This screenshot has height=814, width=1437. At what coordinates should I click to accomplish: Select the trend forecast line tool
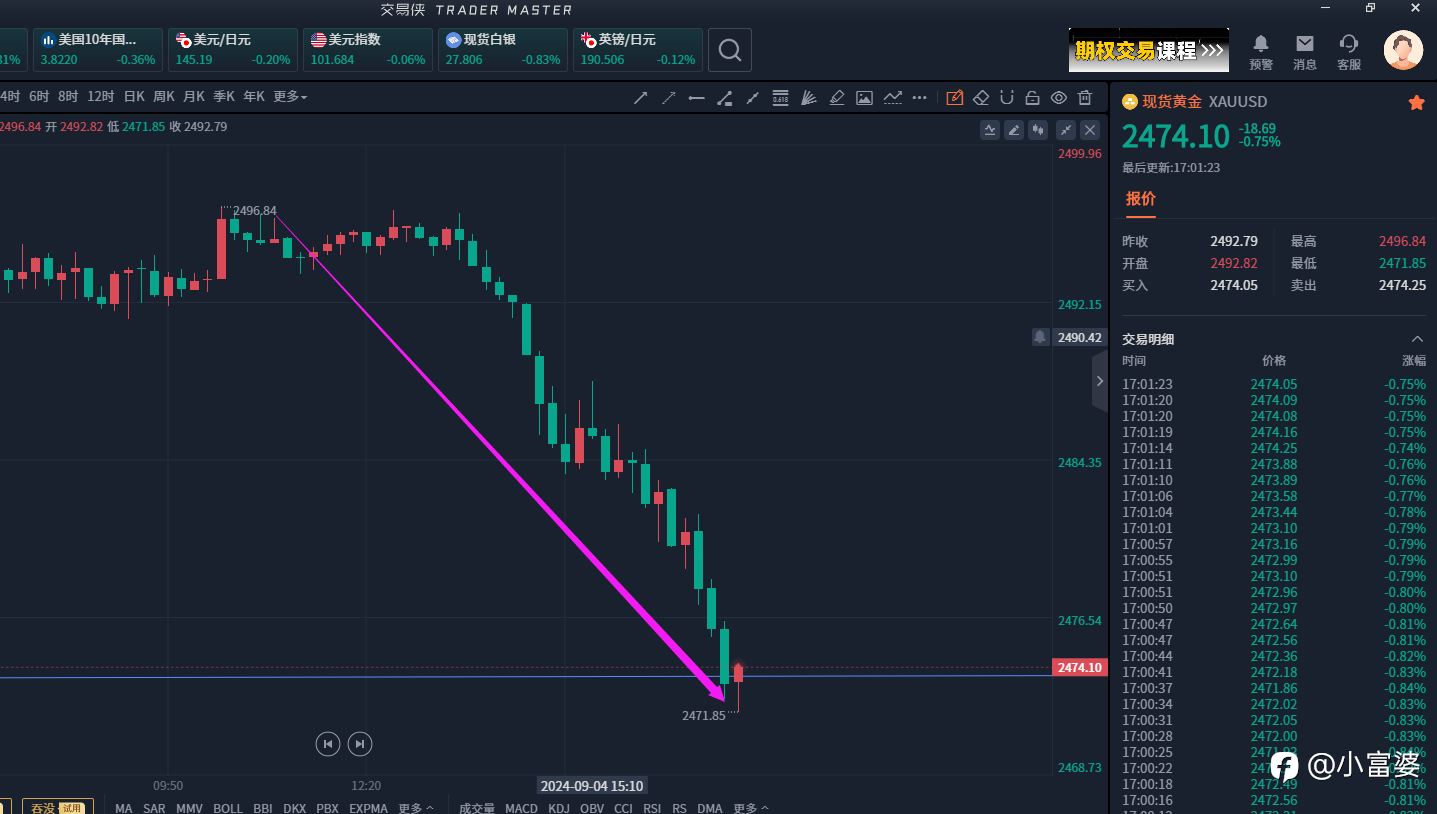[892, 97]
